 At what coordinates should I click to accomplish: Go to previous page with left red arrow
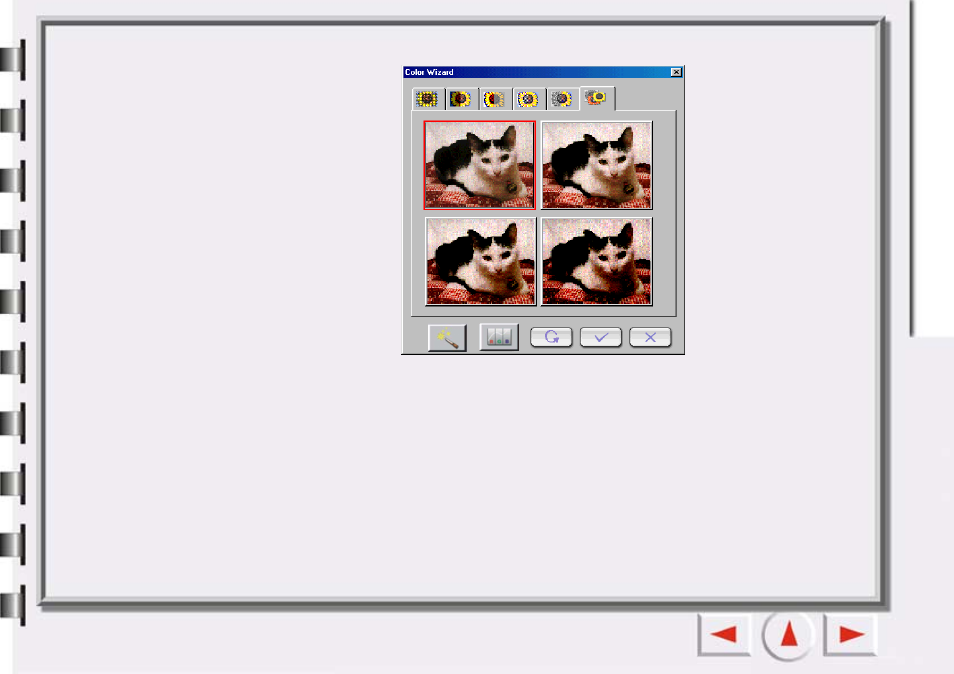point(724,634)
